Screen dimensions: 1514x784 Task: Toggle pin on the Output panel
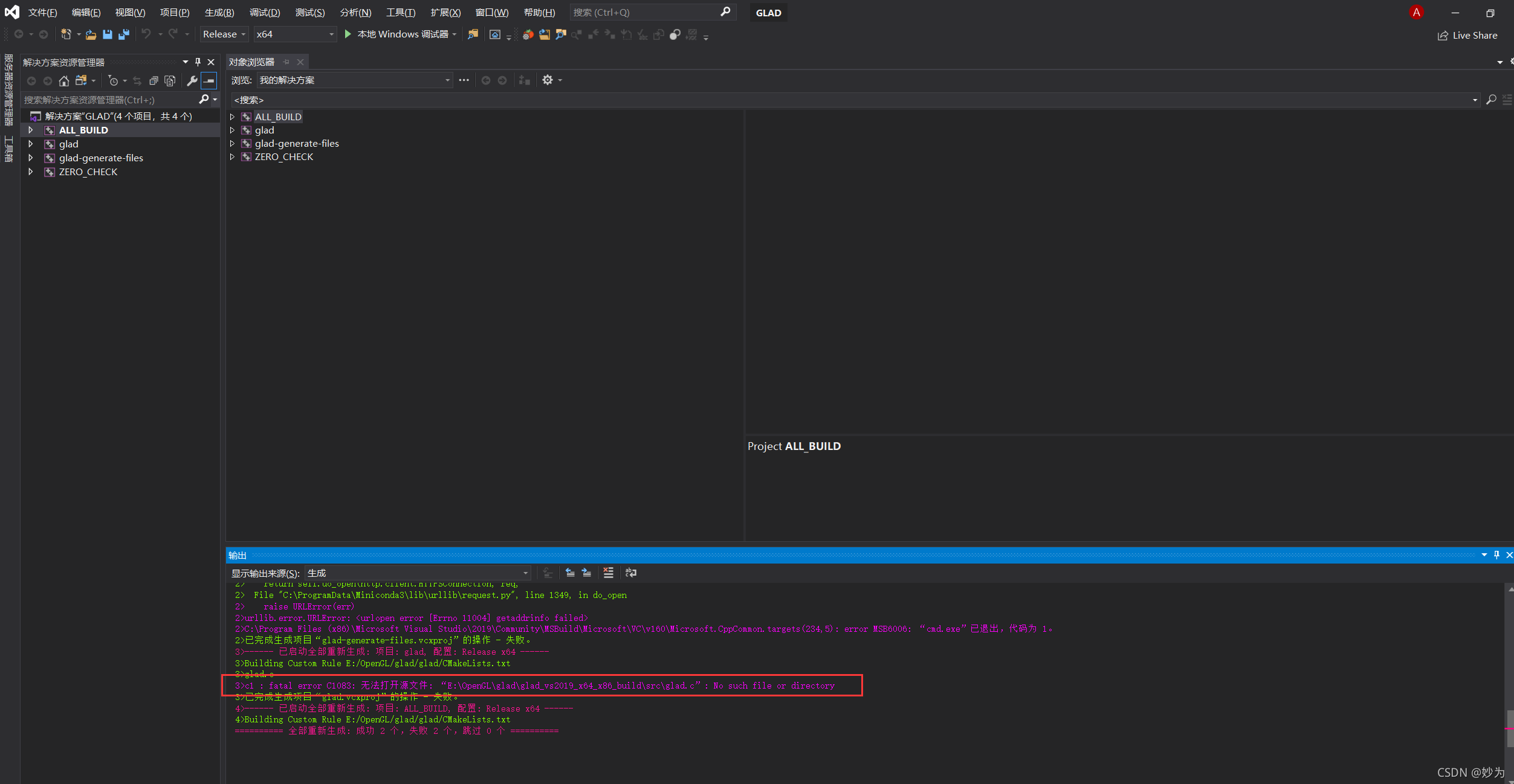(x=1496, y=555)
